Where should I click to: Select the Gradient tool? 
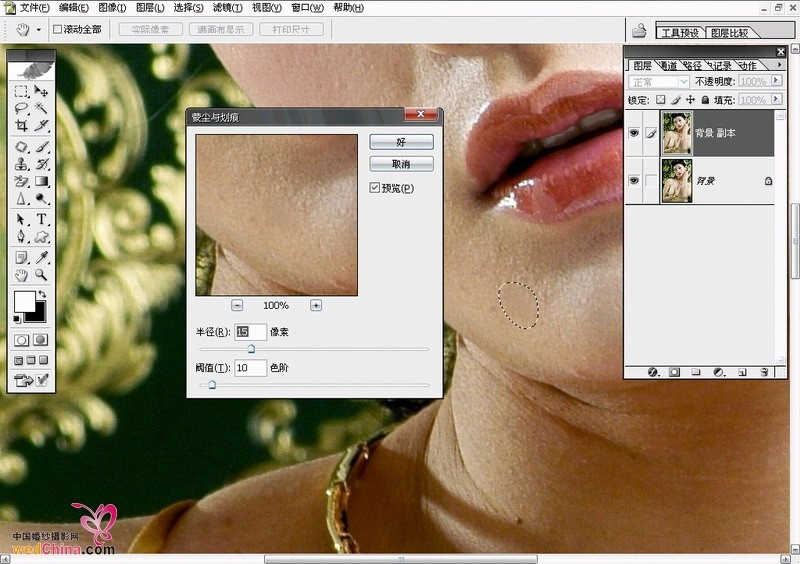click(41, 181)
